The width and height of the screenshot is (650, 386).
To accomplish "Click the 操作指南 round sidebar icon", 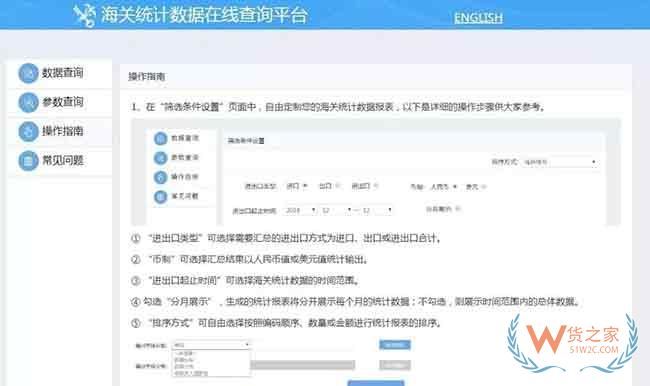I will pyautogui.click(x=28, y=131).
